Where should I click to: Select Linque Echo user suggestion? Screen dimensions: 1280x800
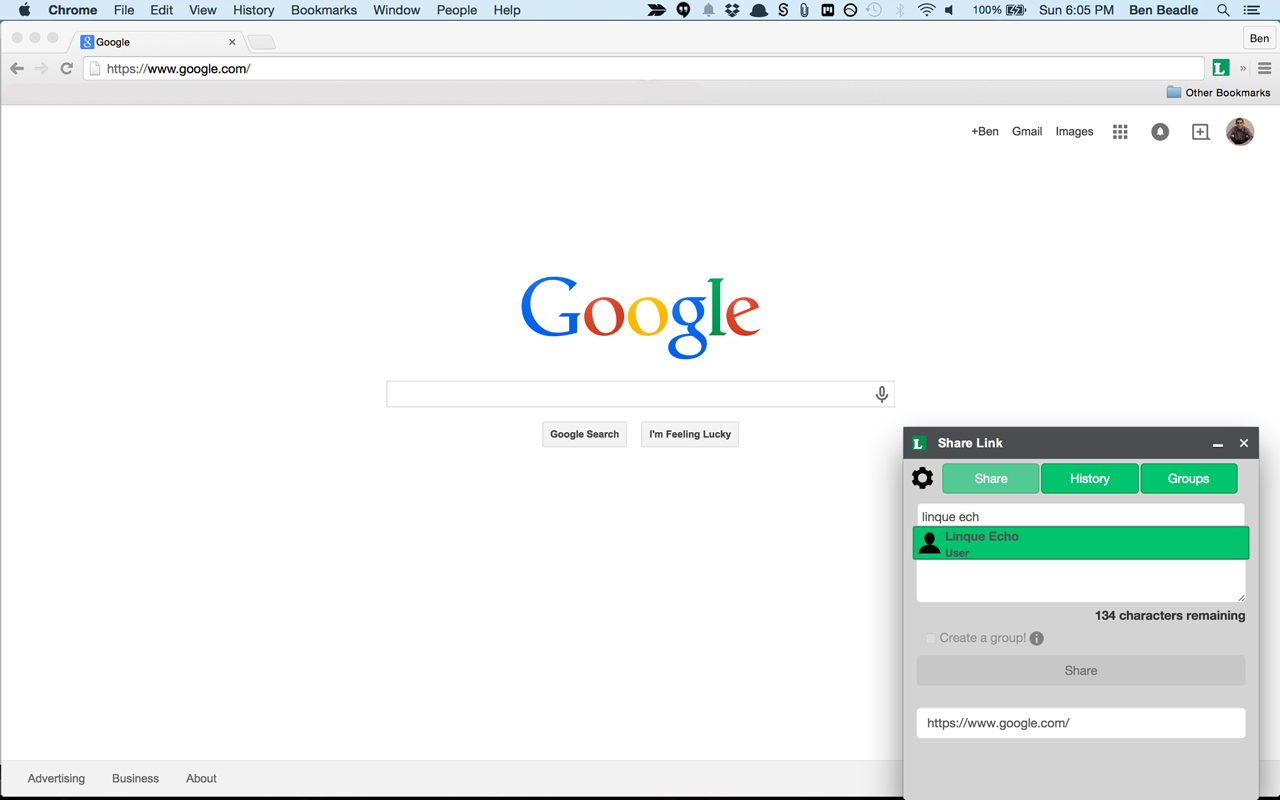pyautogui.click(x=1081, y=543)
